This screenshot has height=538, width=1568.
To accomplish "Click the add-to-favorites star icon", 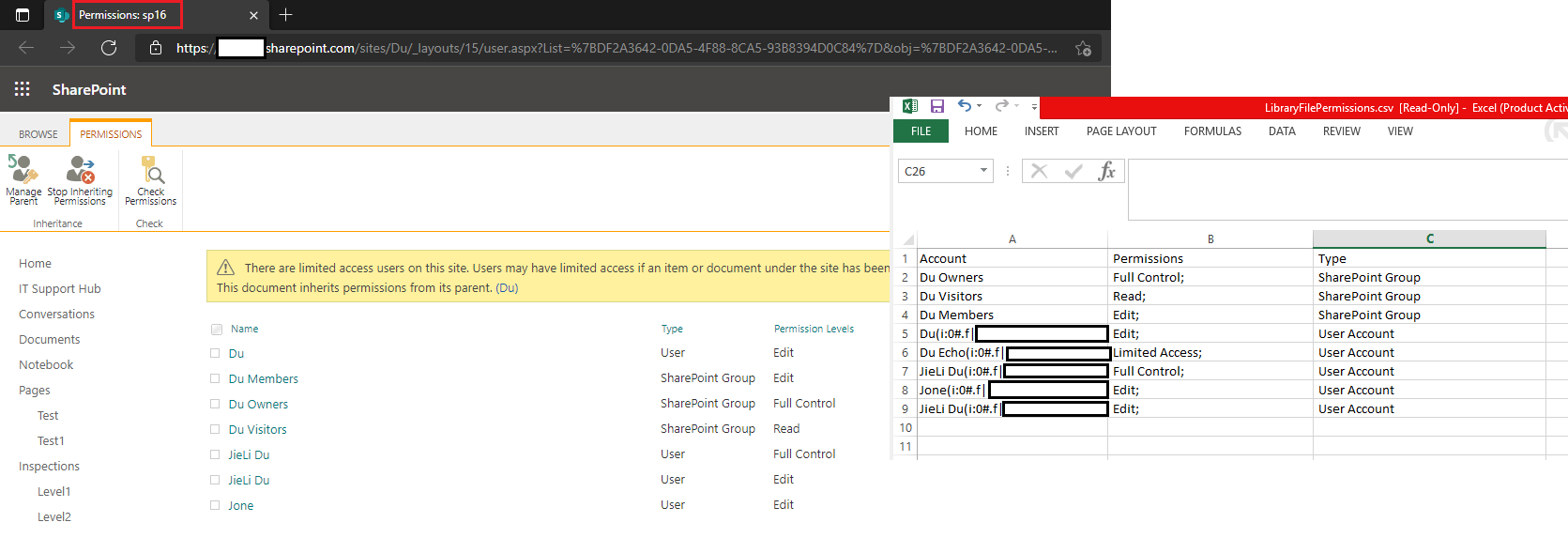I will 1083,49.
